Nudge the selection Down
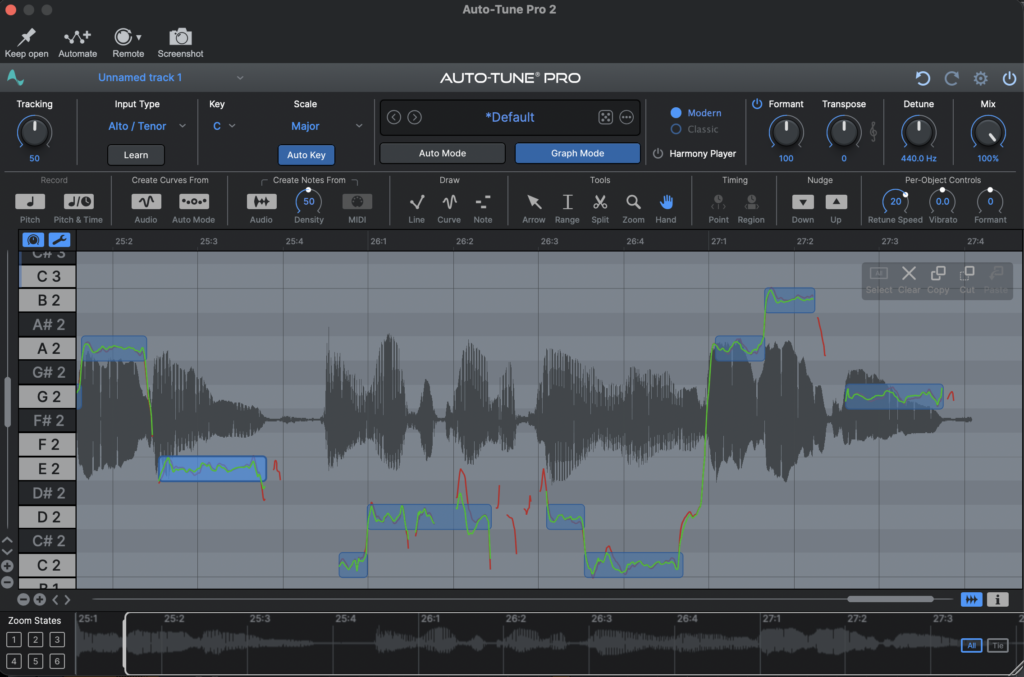1024x677 pixels. point(803,202)
